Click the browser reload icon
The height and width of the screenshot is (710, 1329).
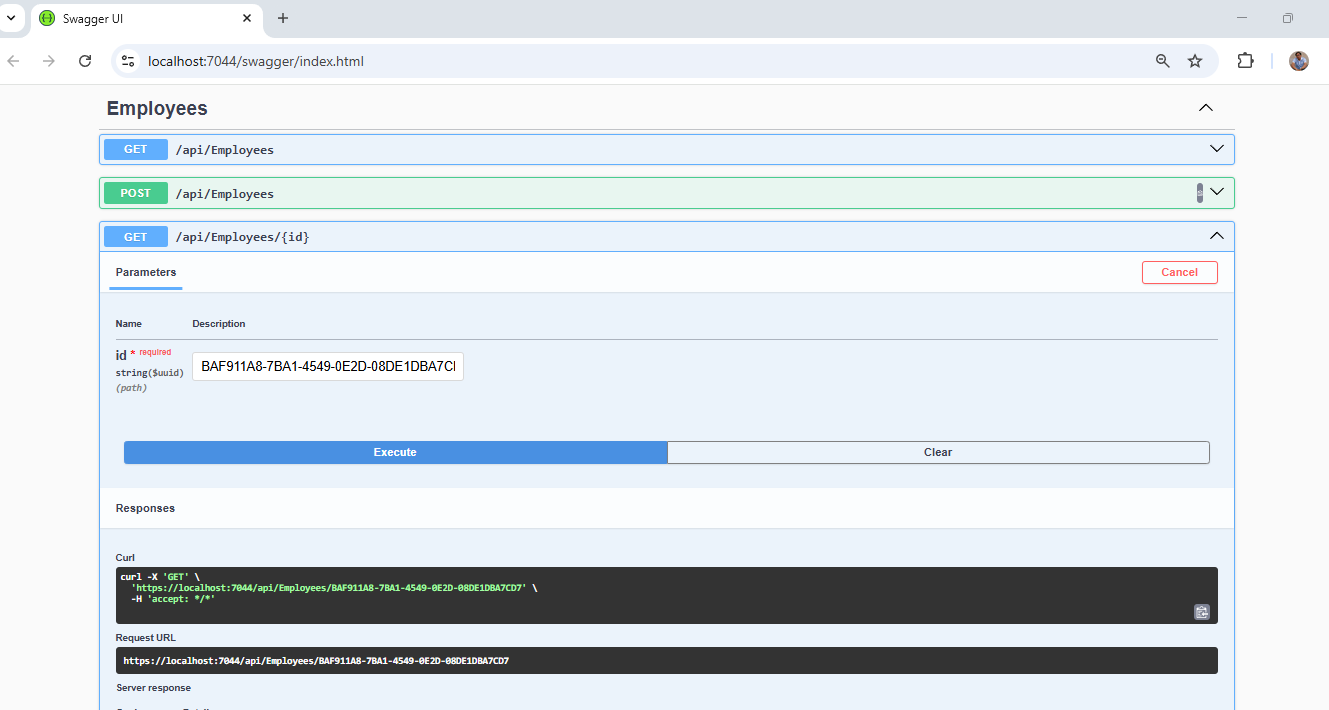[x=85, y=61]
